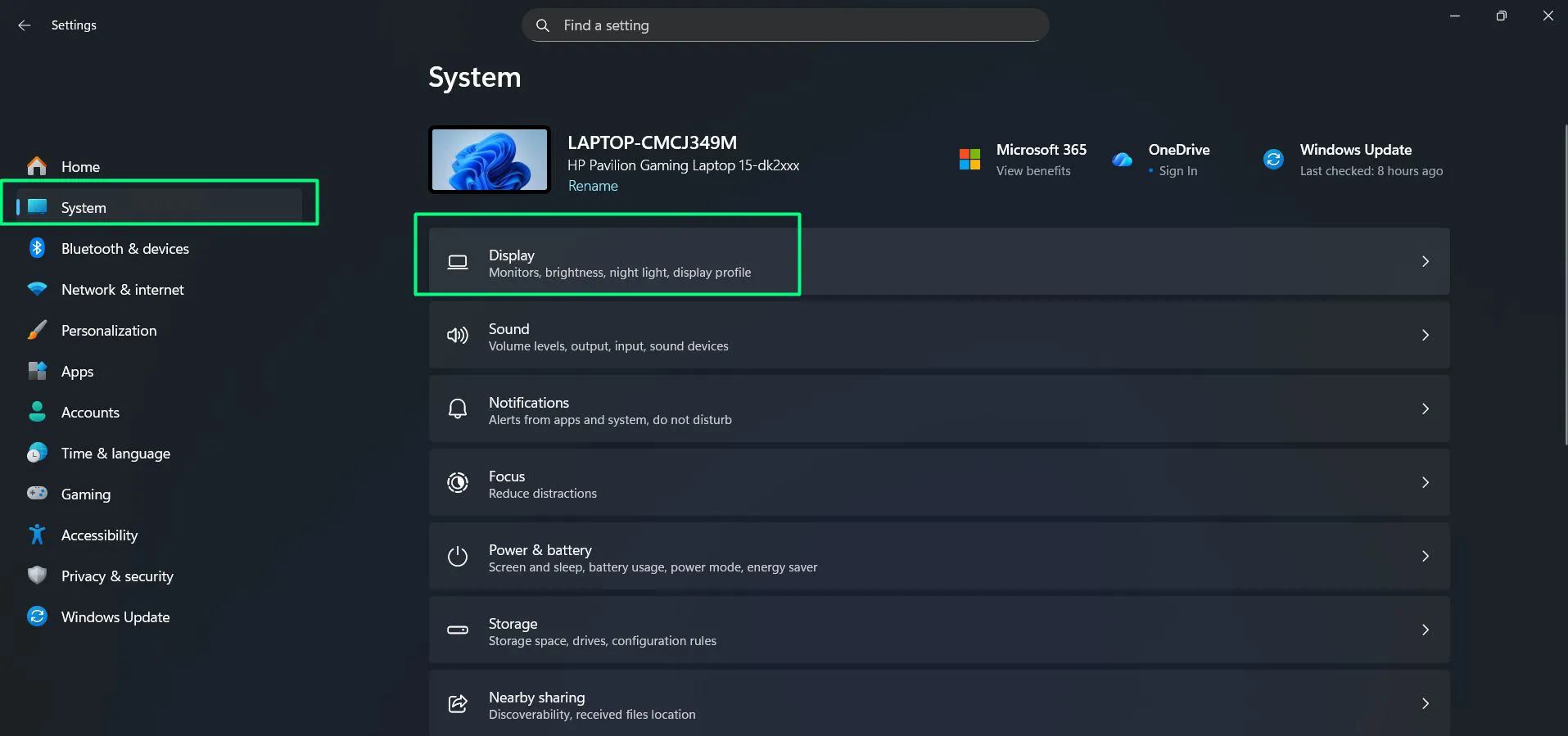Click the Time & language globe icon
Viewport: 1568px width, 736px height.
tap(37, 453)
